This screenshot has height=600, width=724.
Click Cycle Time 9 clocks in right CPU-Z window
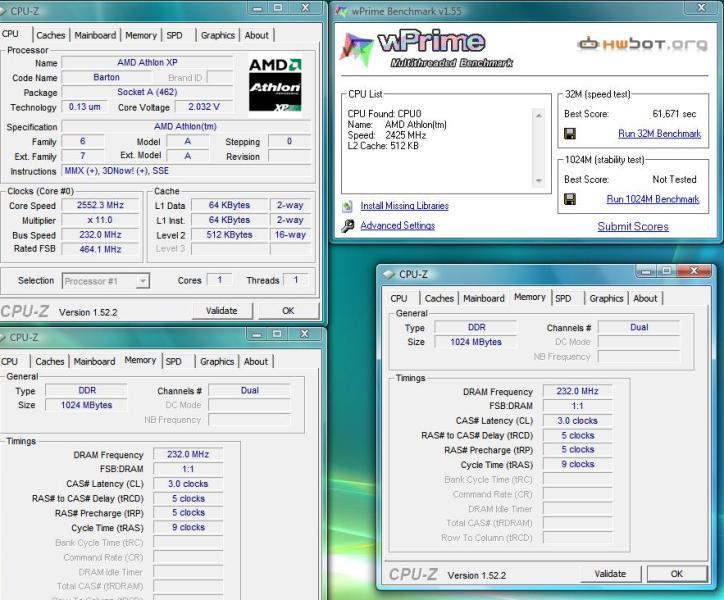(x=577, y=464)
